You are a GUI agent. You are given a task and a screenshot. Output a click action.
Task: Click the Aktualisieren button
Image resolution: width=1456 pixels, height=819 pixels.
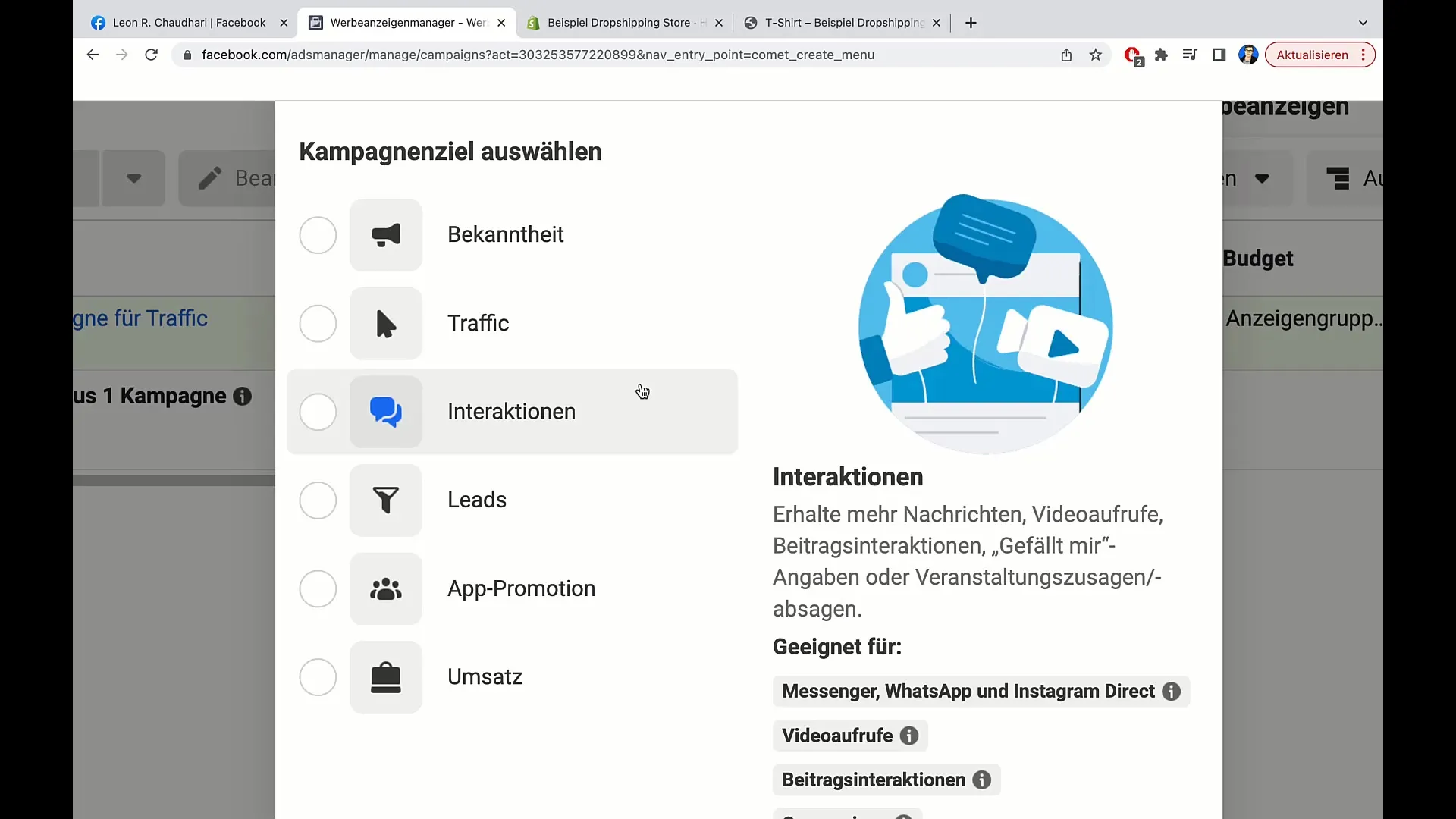(x=1312, y=55)
